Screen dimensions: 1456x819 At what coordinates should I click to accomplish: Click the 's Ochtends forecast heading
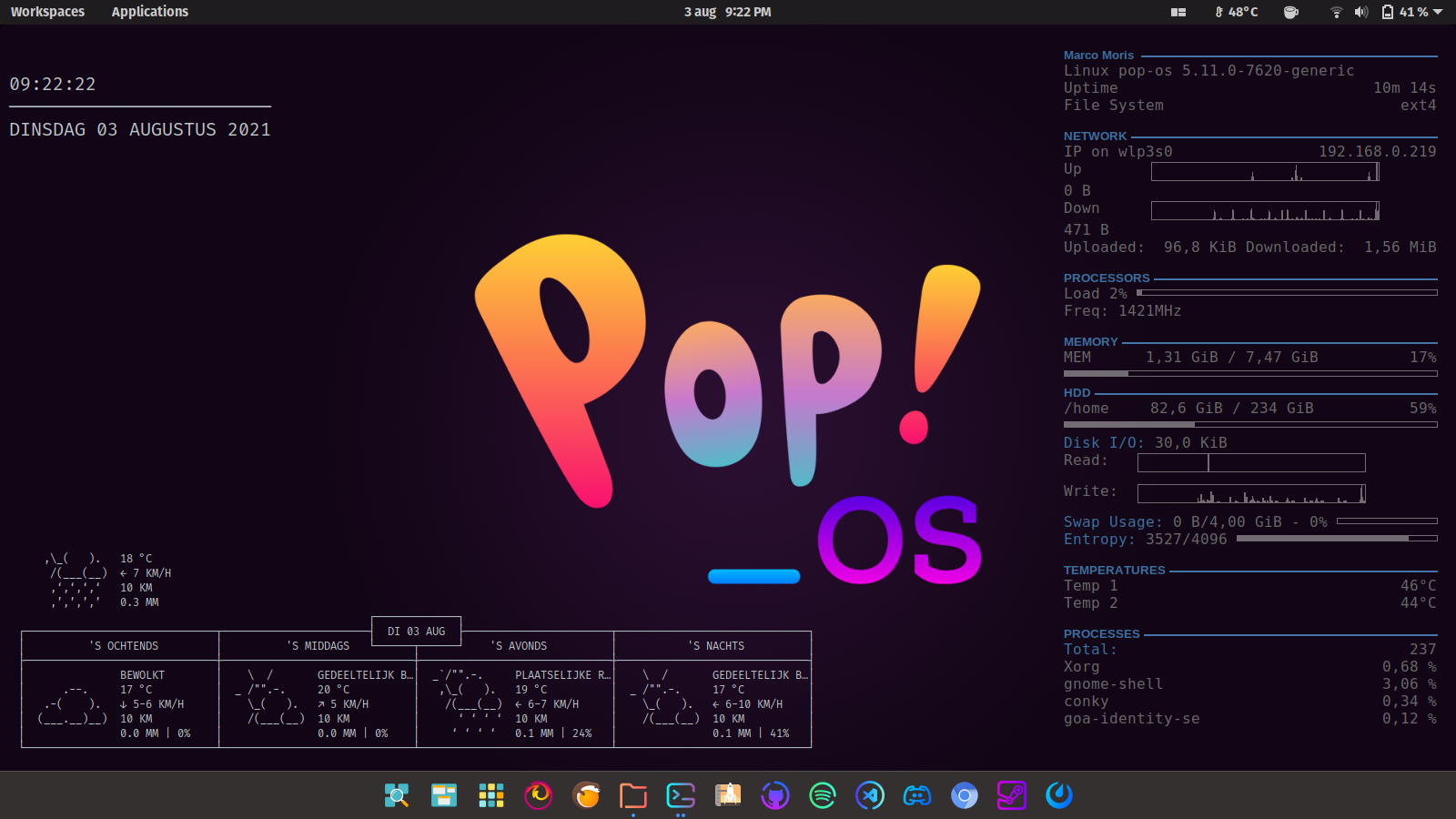pyautogui.click(x=124, y=646)
